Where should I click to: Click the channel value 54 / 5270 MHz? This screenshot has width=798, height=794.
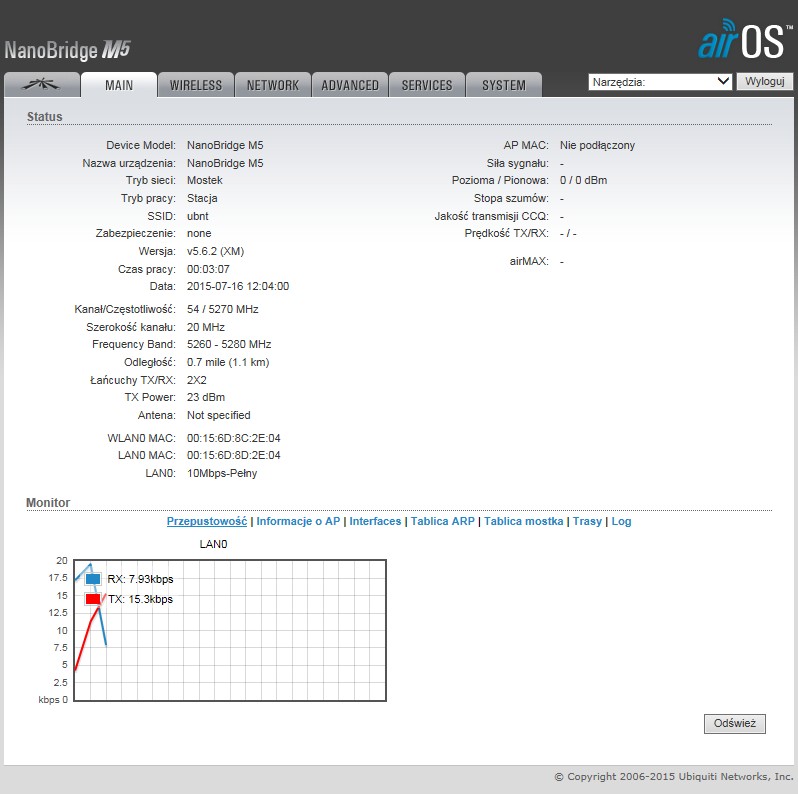click(x=222, y=309)
